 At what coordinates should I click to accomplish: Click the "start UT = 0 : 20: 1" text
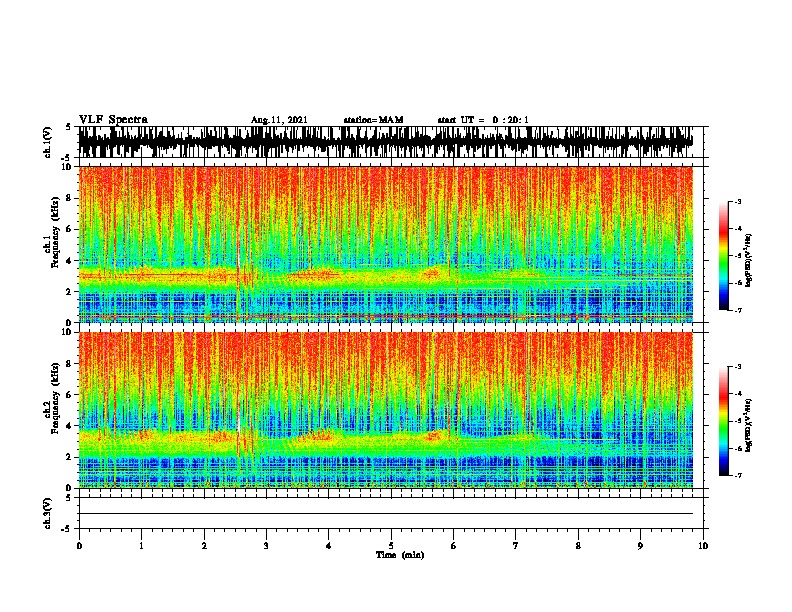click(483, 120)
